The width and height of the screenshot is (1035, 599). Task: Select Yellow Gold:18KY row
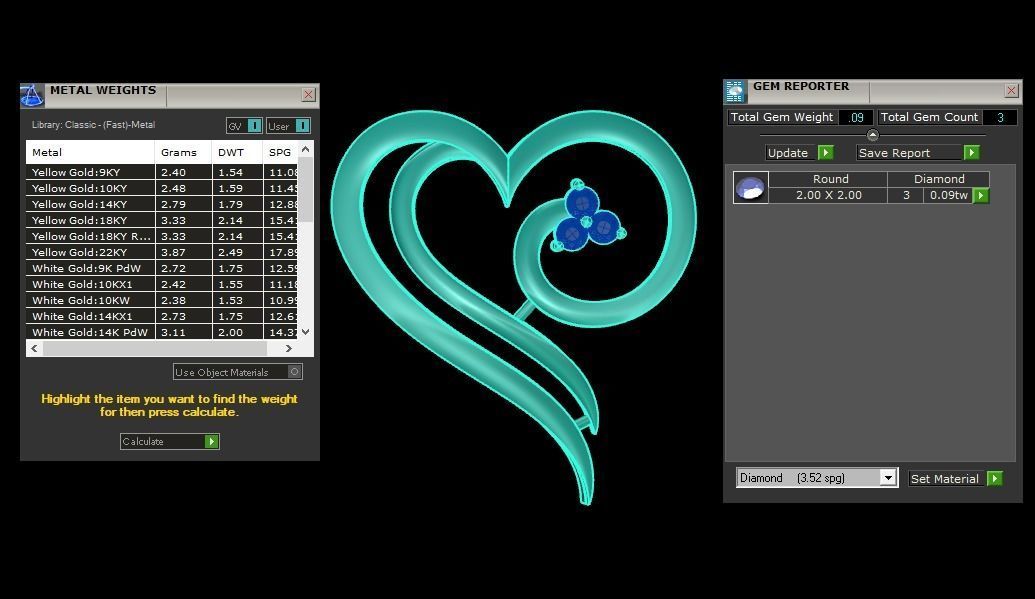click(162, 220)
